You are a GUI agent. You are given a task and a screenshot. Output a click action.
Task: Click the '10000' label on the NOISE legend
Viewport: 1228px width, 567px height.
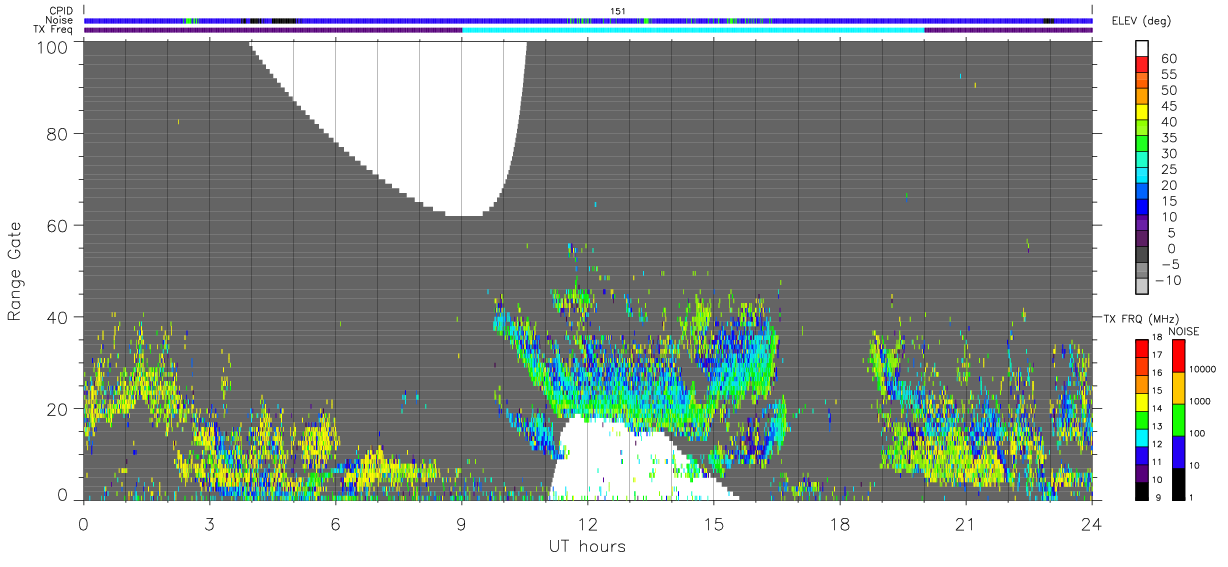point(1201,369)
